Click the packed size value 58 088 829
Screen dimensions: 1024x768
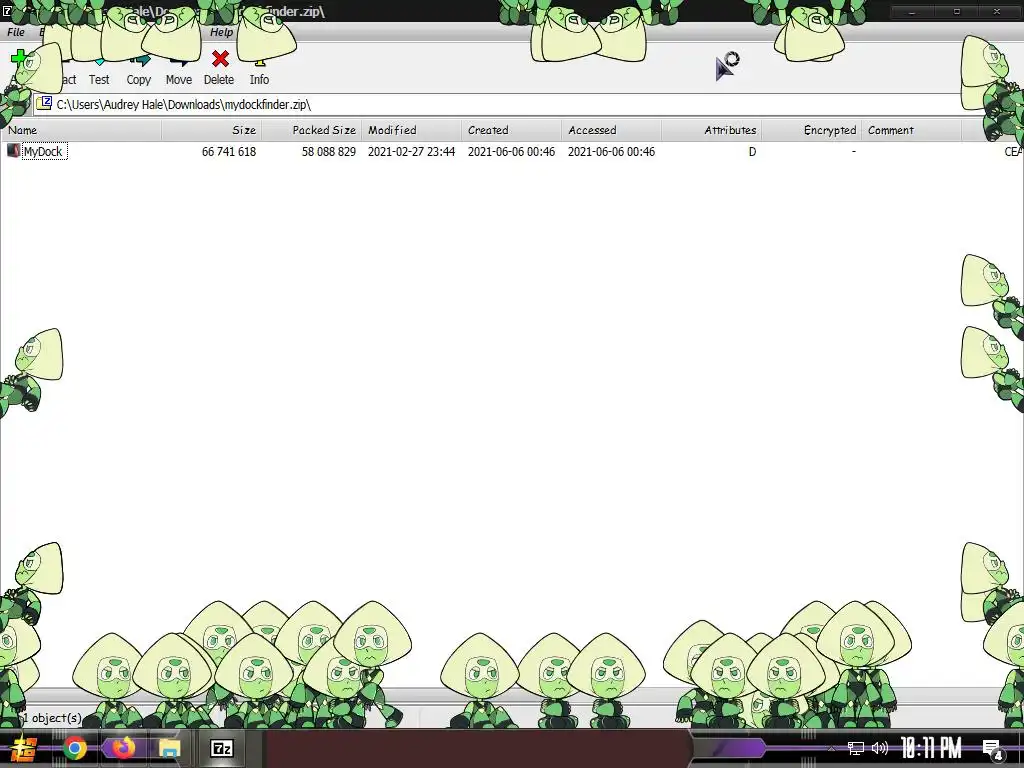pyautogui.click(x=328, y=152)
